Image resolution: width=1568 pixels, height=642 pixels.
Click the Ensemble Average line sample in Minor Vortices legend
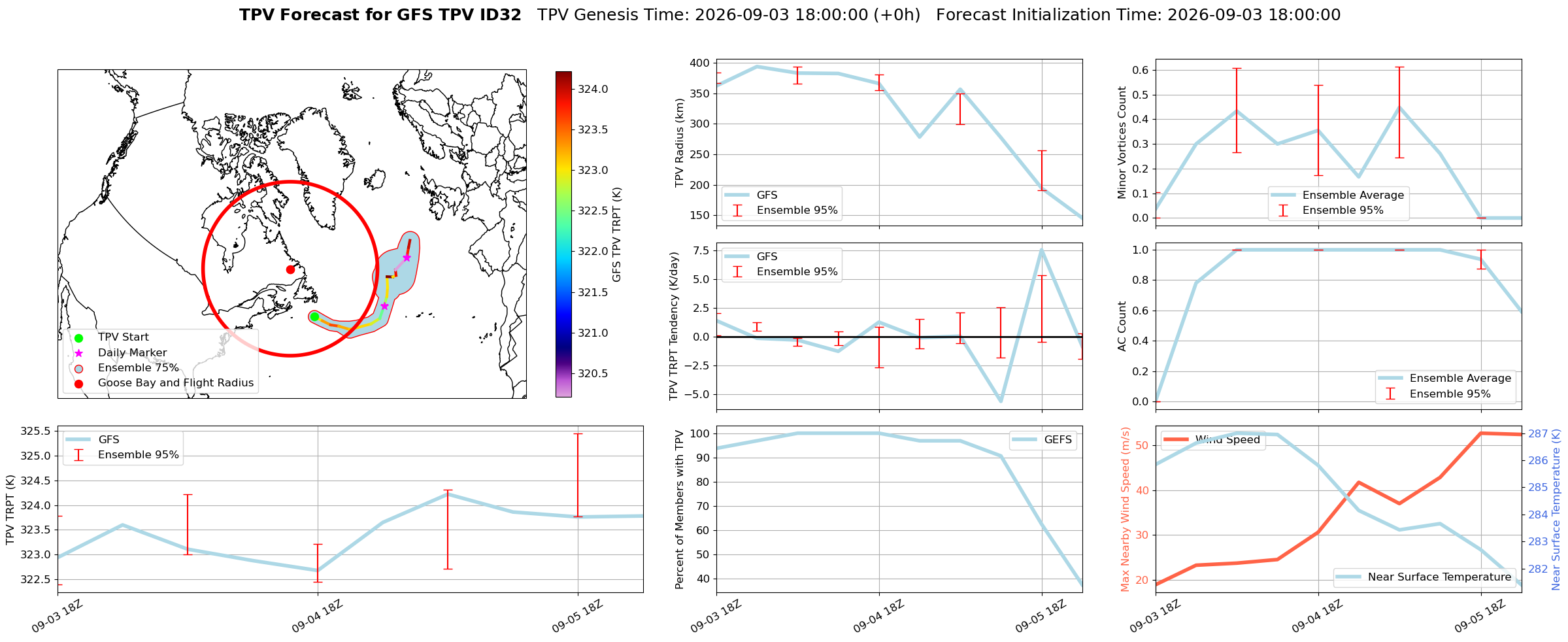tap(1283, 195)
